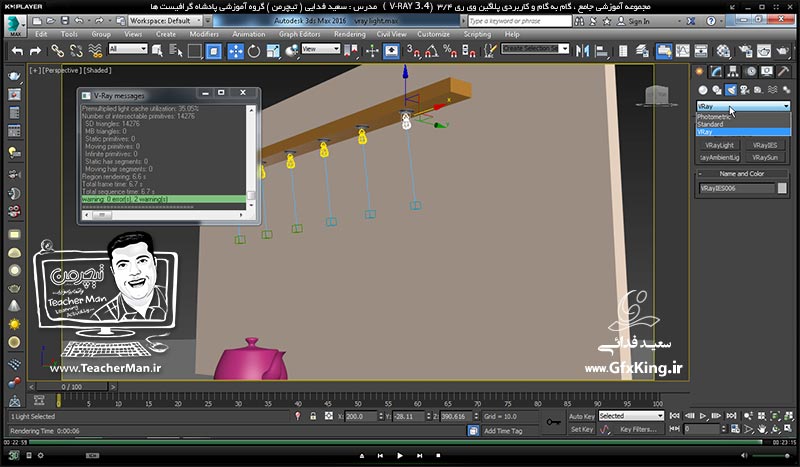Screen dimensions: 800x467
Task: Open the Hierarchy panel tab
Action: [x=733, y=72]
